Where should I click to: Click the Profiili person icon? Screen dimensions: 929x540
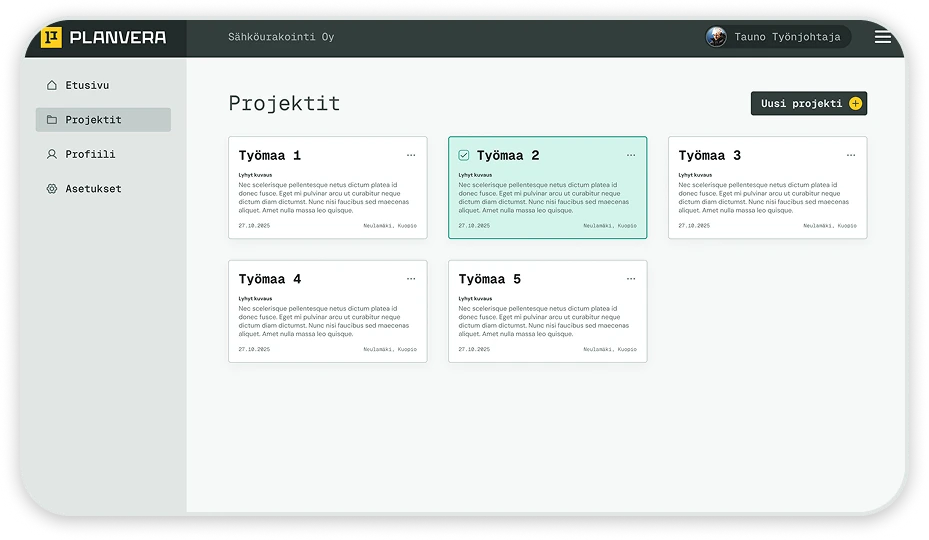tap(52, 155)
